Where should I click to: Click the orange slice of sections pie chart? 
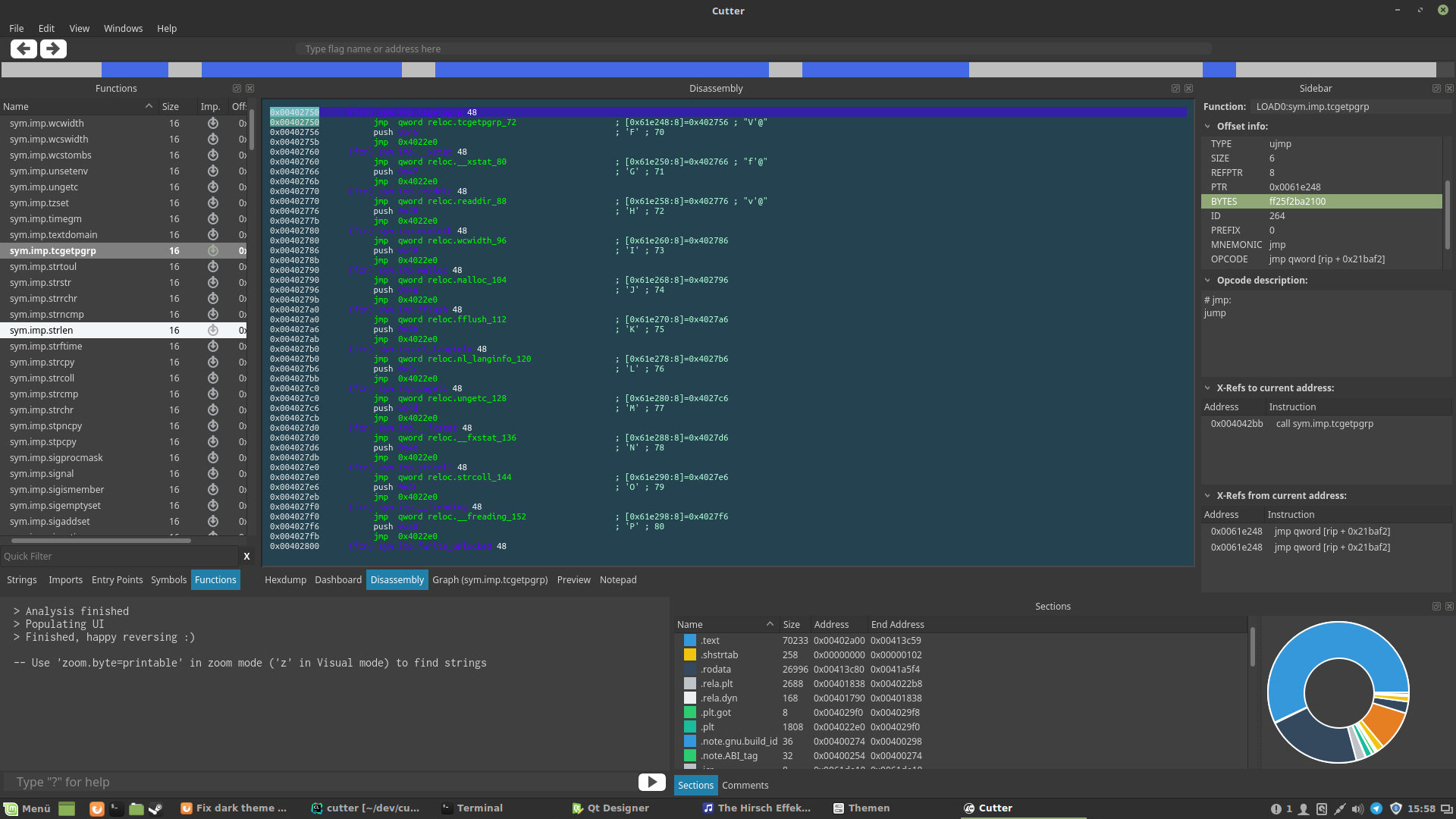[x=1385, y=723]
